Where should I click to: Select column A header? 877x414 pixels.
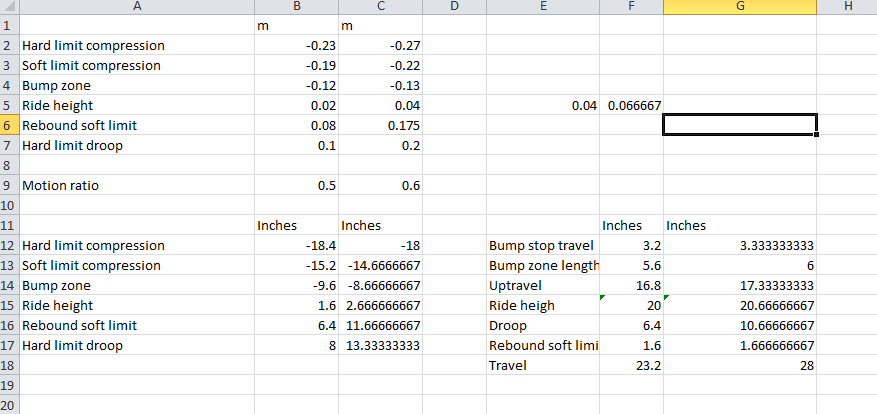tap(137, 7)
